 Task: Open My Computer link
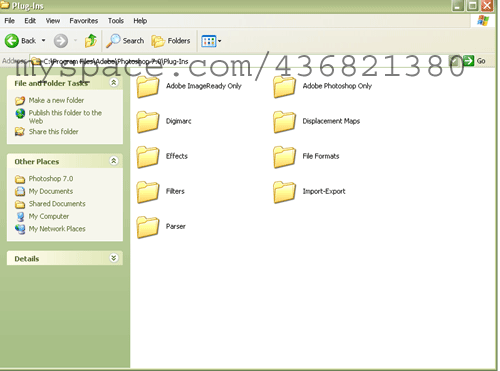coord(49,216)
